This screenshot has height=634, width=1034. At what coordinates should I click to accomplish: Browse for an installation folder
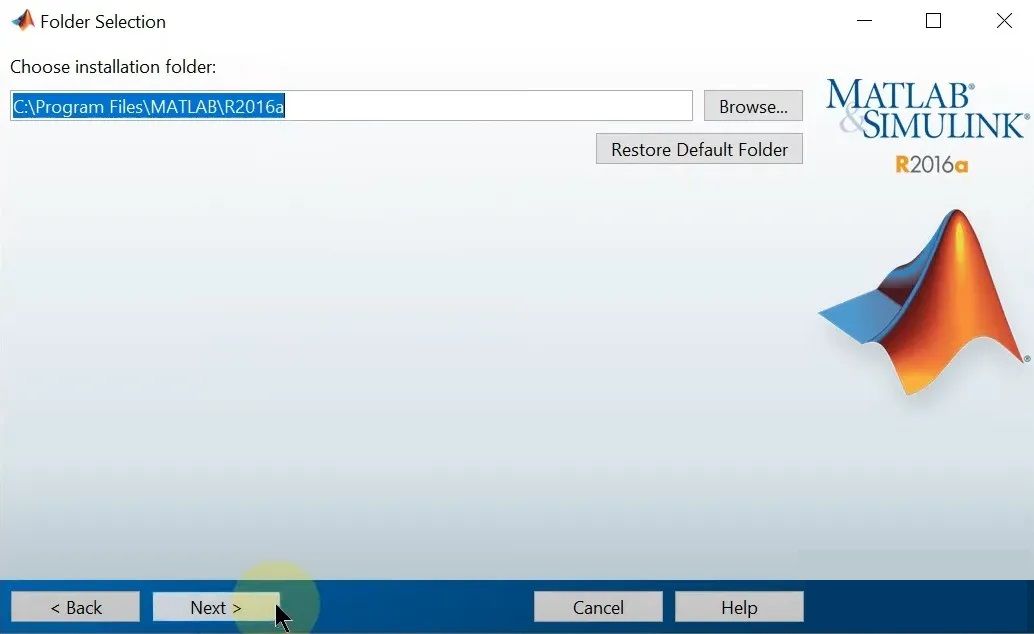tap(753, 106)
